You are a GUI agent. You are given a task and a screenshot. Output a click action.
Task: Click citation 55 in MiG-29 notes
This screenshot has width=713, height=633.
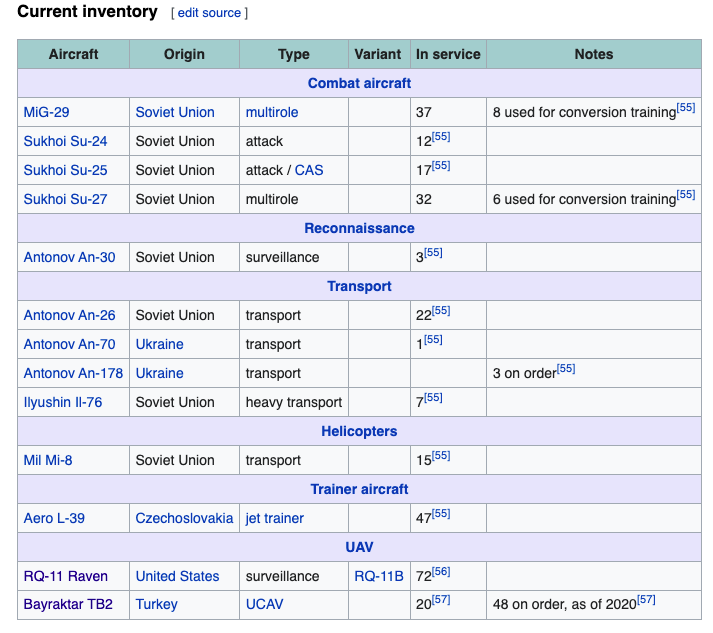tap(686, 108)
